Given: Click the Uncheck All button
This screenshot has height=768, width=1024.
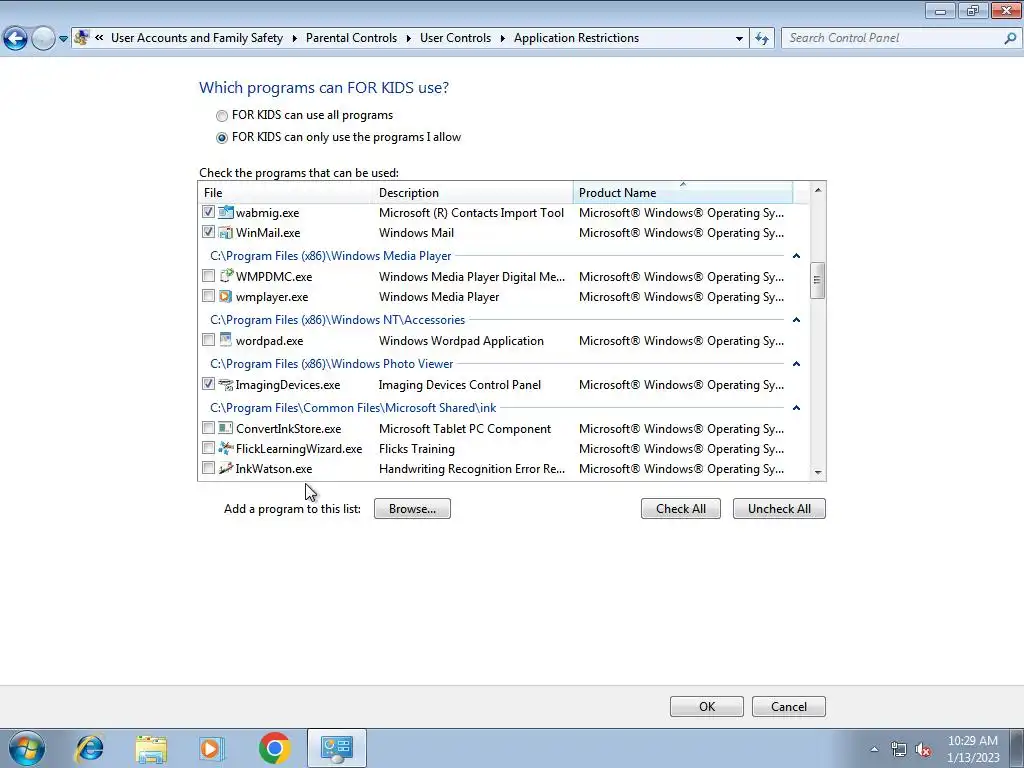Looking at the screenshot, I should 779,509.
